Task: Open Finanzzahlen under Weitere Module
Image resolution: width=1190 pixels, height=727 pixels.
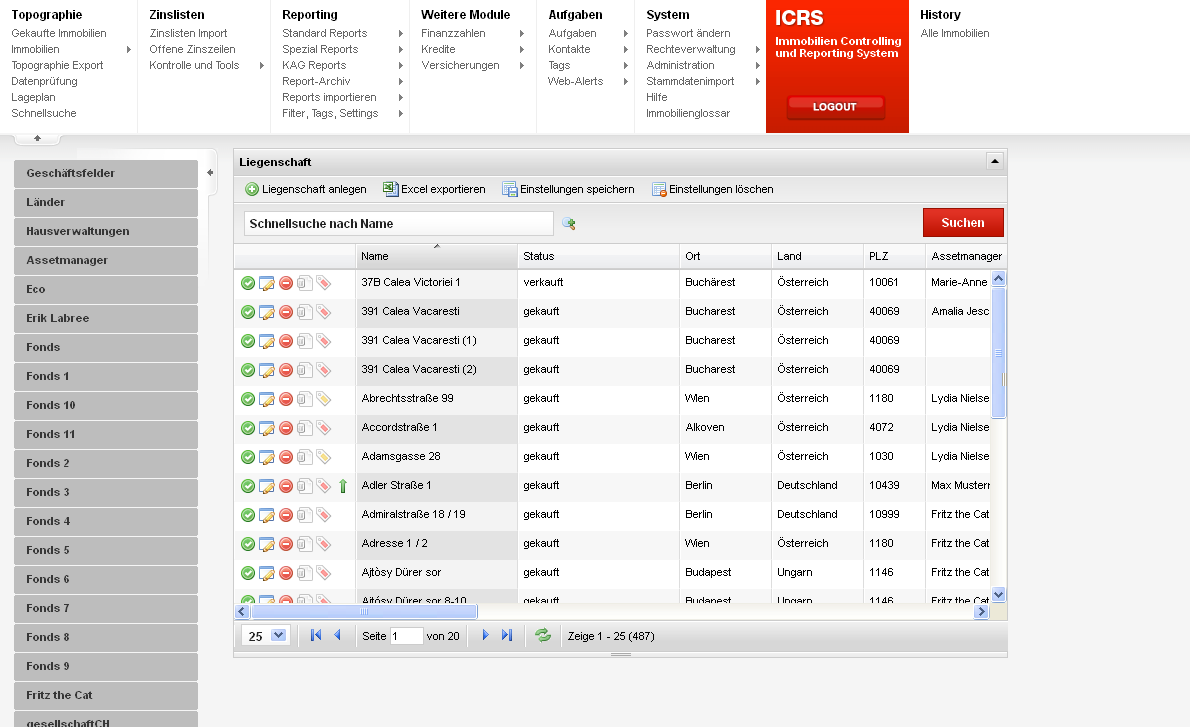Action: pyautogui.click(x=453, y=33)
